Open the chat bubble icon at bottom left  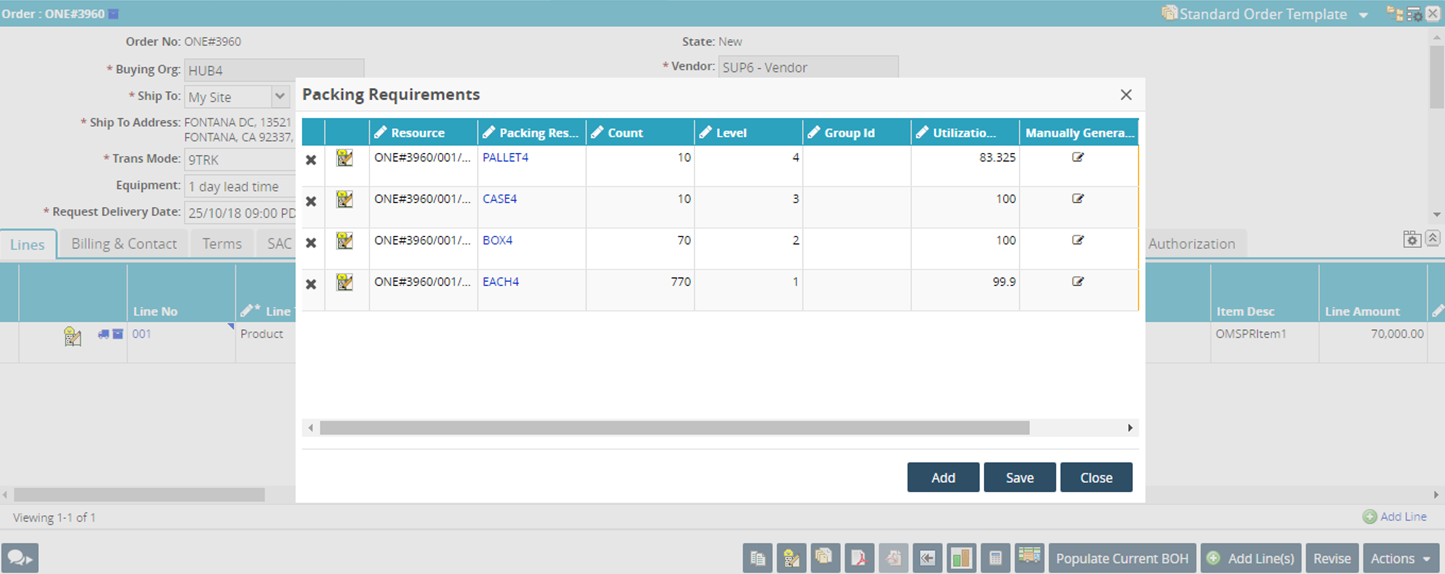20,558
